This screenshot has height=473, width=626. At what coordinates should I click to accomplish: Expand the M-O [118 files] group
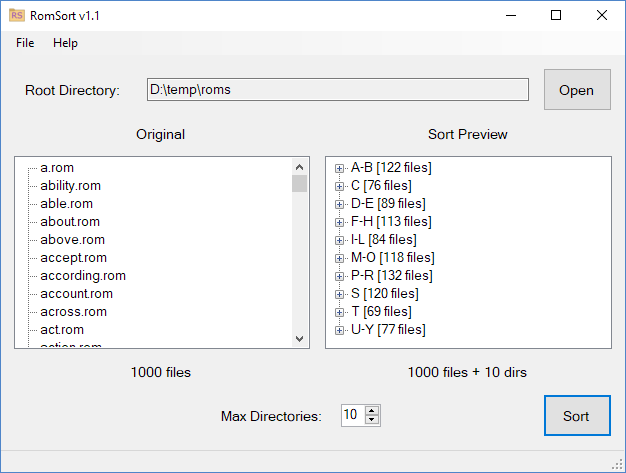339,258
